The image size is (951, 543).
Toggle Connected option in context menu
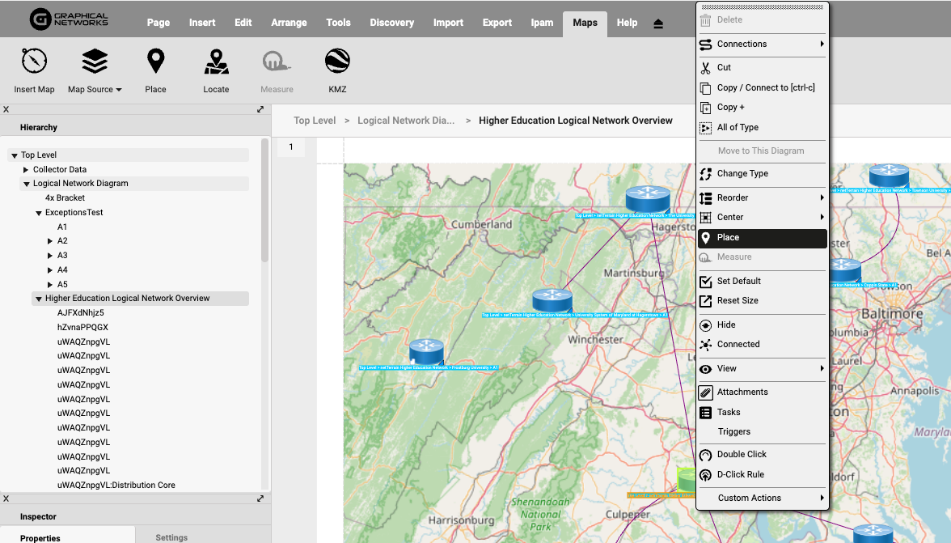(705, 344)
